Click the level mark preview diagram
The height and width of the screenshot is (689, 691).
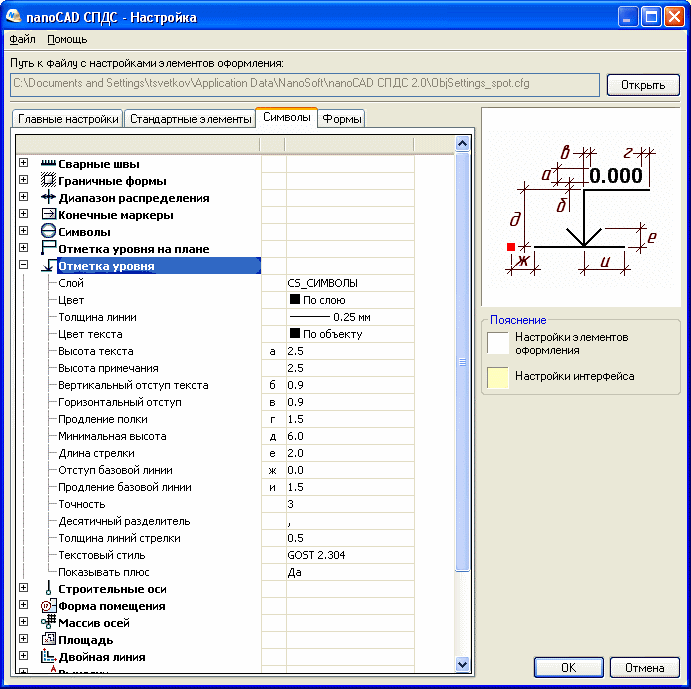[x=581, y=209]
